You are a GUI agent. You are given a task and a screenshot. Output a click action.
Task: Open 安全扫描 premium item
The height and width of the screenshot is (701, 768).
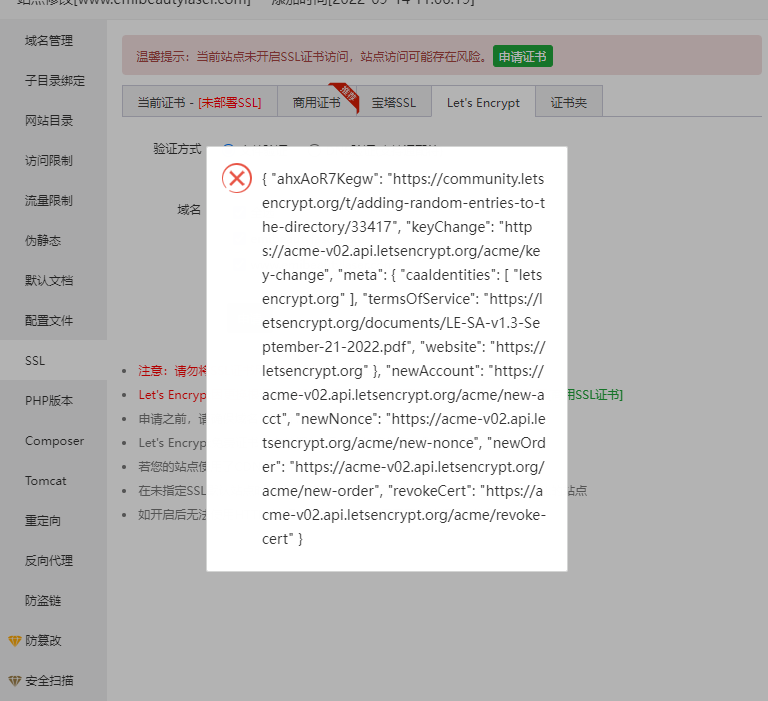pyautogui.click(x=49, y=681)
